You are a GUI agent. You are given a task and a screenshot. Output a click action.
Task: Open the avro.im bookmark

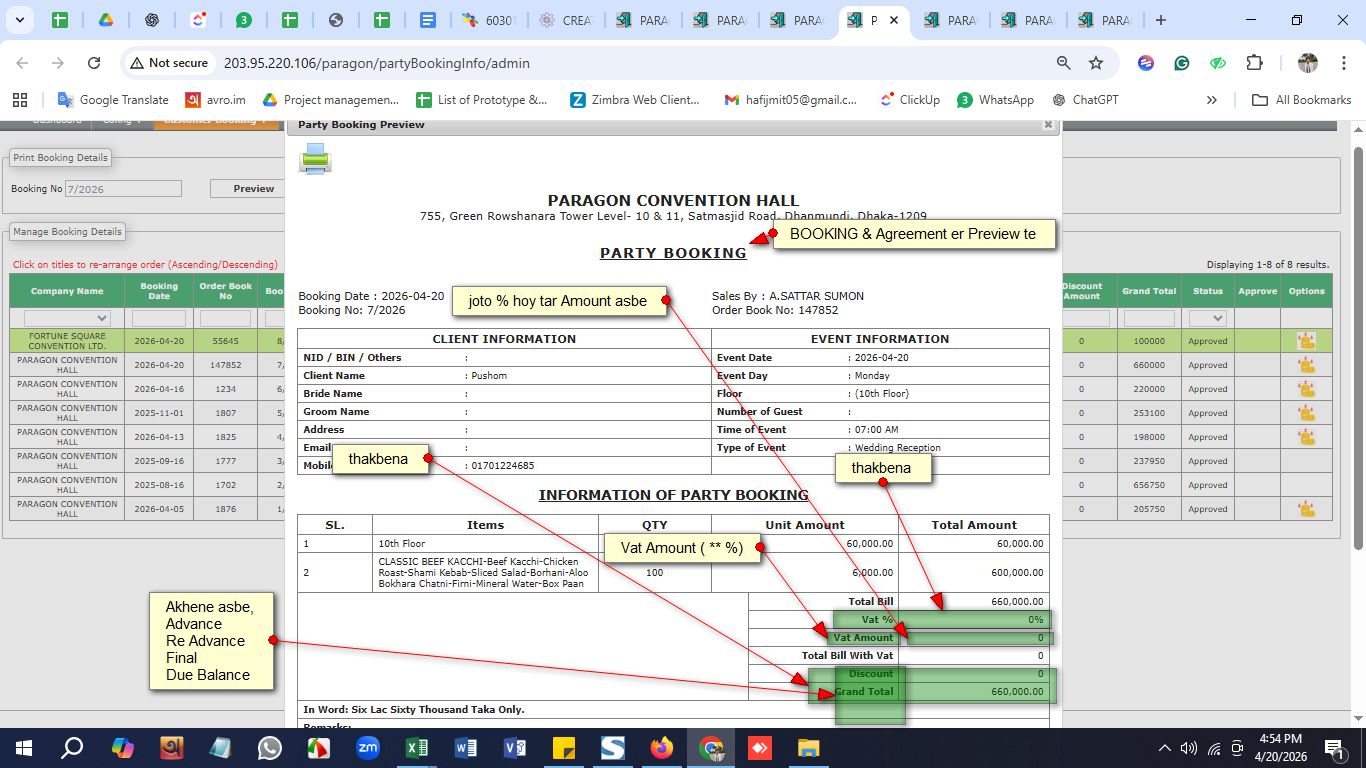[x=216, y=100]
